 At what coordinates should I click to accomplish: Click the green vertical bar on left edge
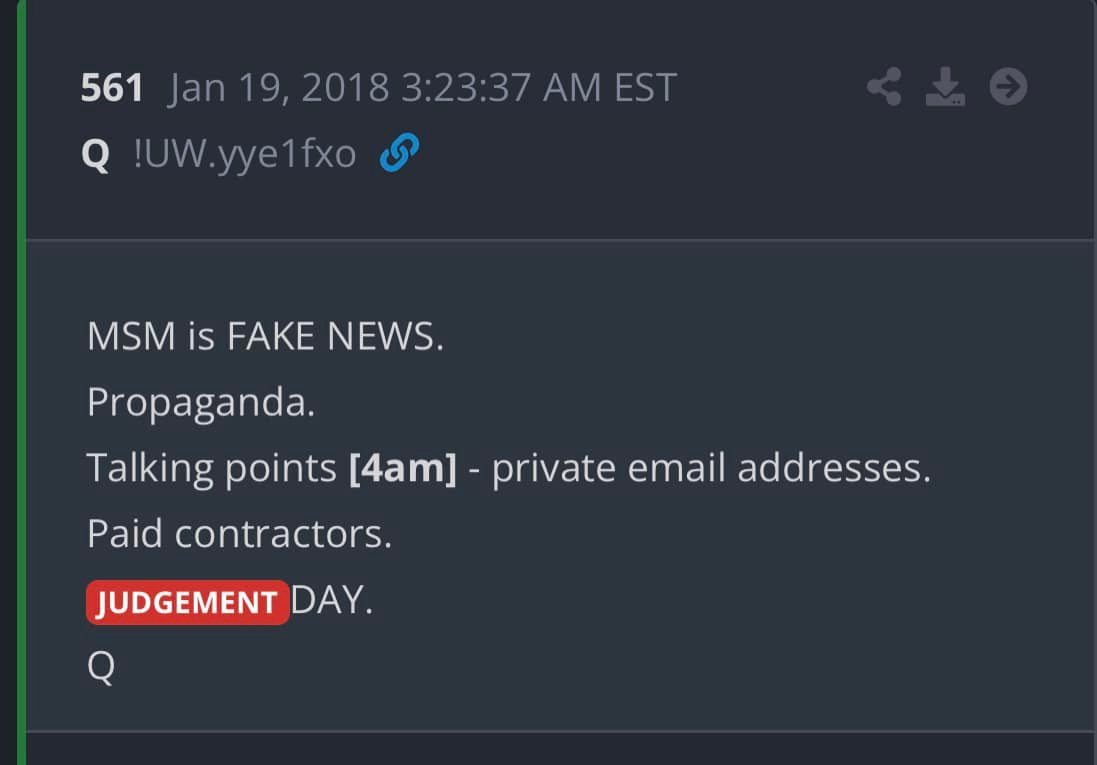coord(20,400)
